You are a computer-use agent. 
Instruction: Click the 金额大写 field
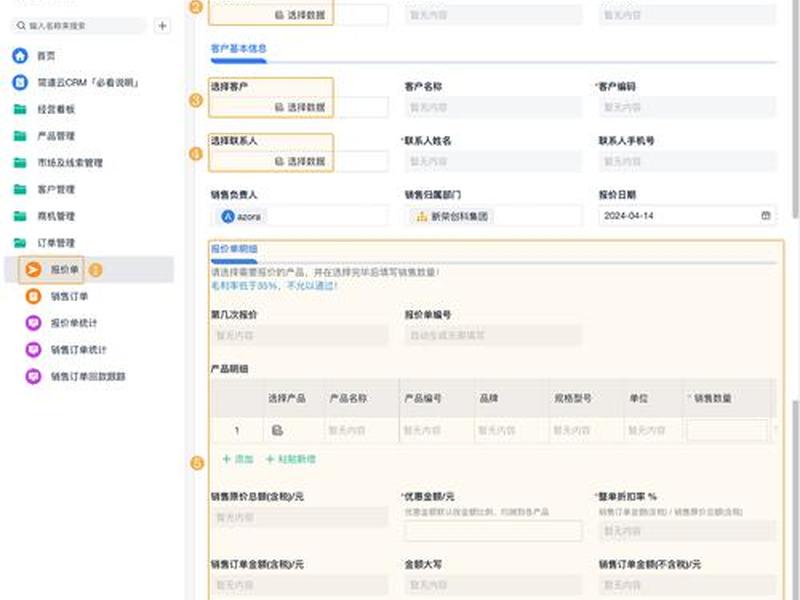point(493,585)
